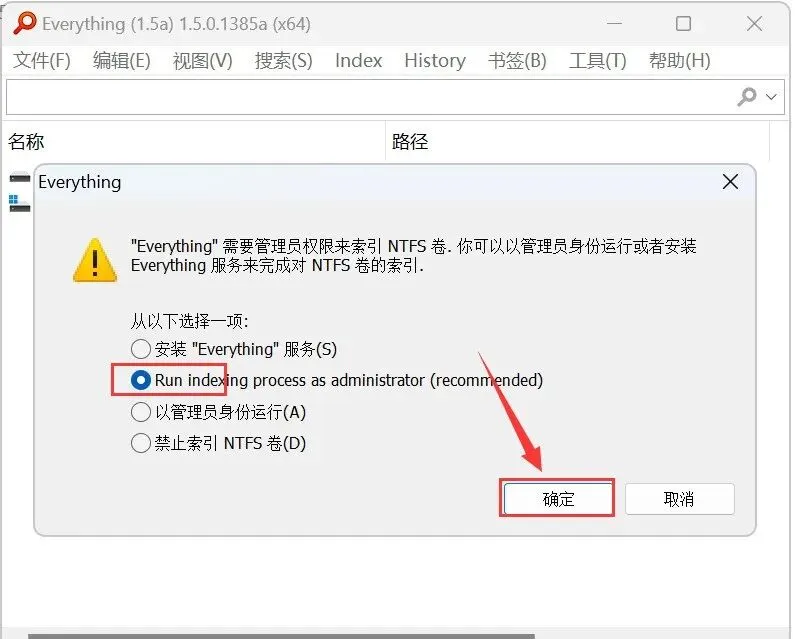Select the install "Everything" service radio option
This screenshot has width=795, height=639.
pos(140,349)
